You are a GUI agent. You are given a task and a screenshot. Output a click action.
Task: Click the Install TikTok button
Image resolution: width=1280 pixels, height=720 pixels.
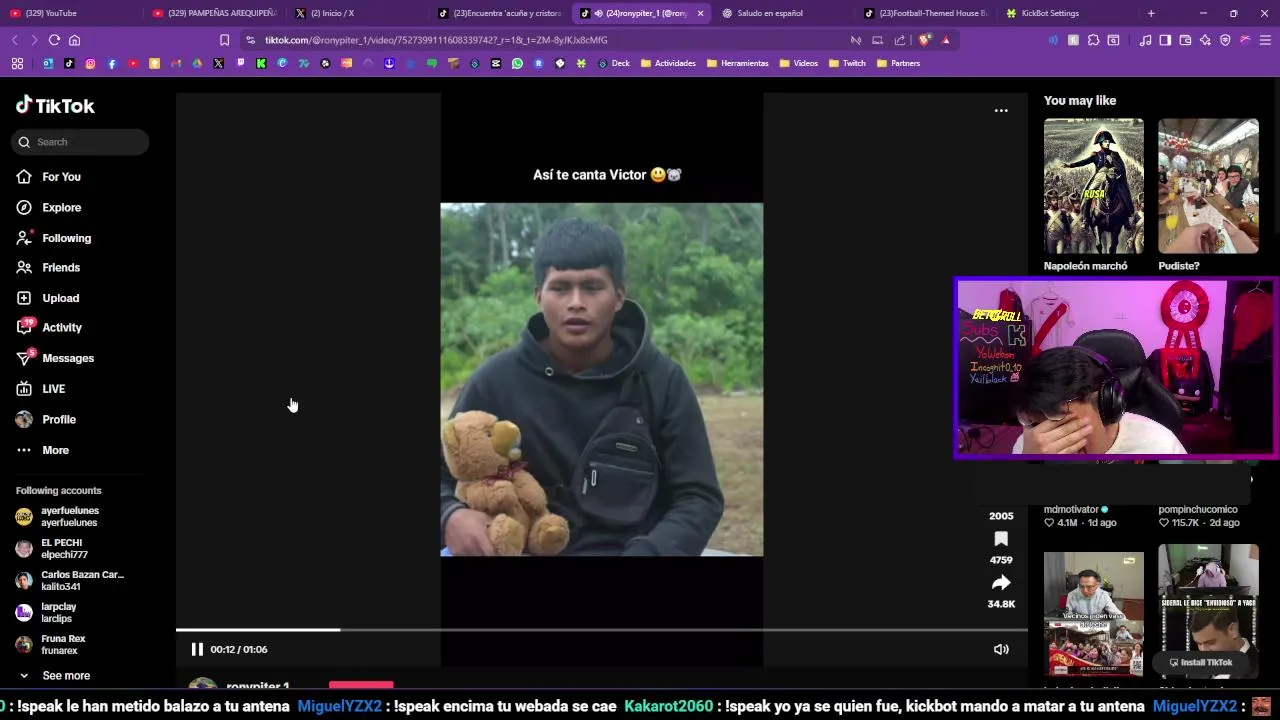coord(1200,662)
